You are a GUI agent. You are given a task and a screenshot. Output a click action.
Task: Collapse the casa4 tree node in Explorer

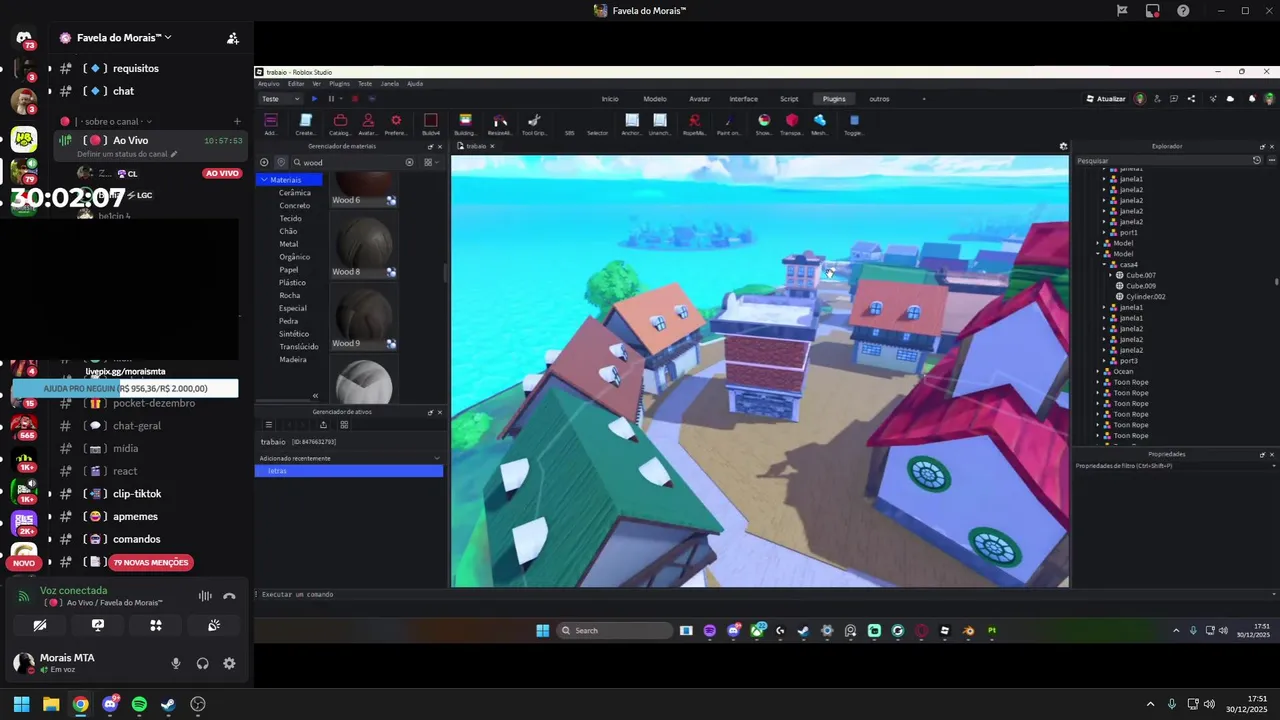pos(1104,265)
